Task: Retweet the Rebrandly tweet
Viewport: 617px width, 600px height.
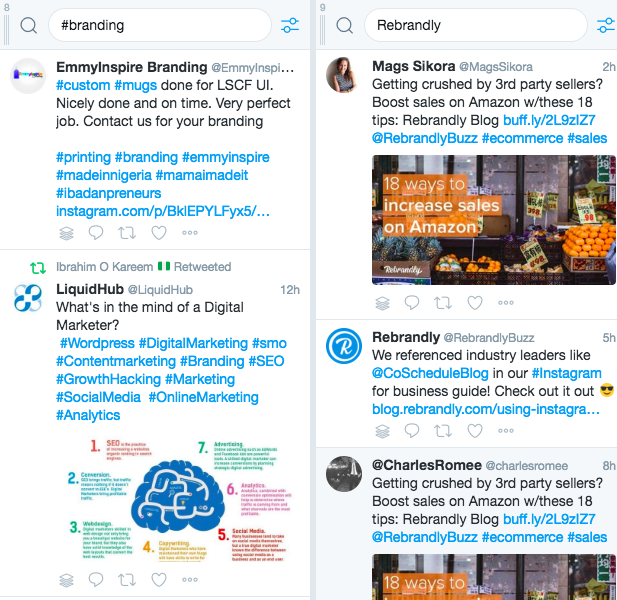Action: pos(443,431)
